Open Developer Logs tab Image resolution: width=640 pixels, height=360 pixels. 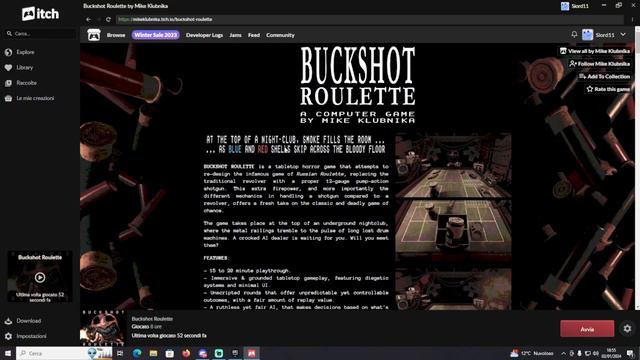click(x=204, y=35)
